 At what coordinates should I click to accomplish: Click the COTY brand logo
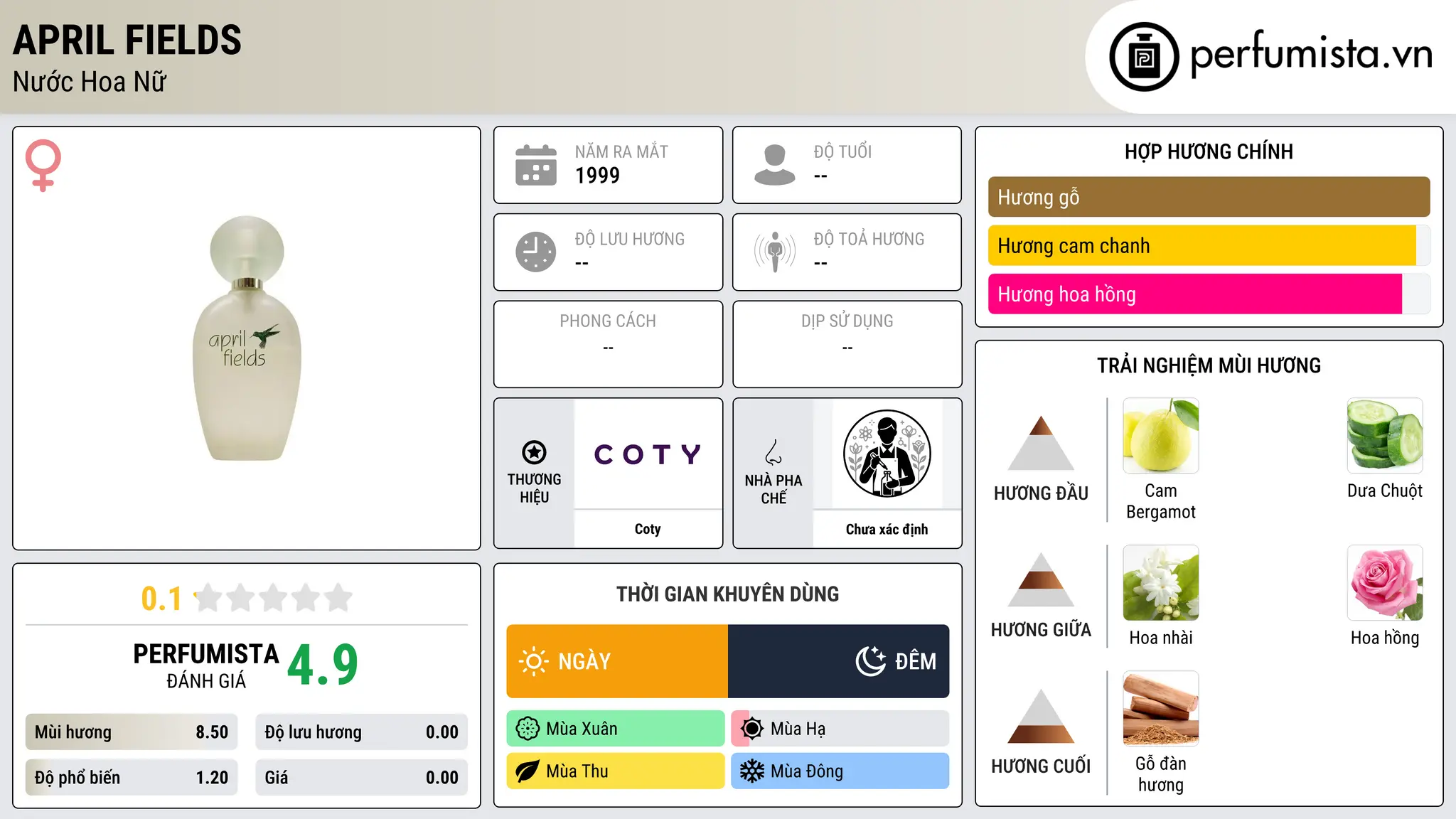(648, 454)
